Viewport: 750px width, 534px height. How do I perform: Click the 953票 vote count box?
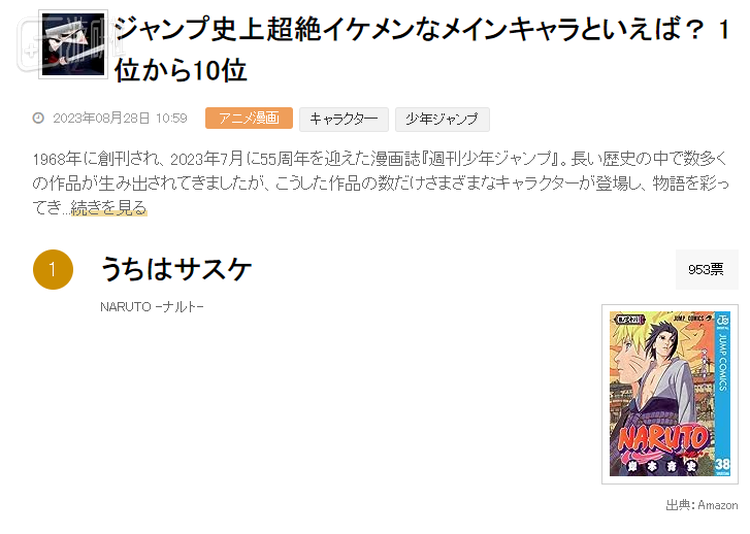706,269
